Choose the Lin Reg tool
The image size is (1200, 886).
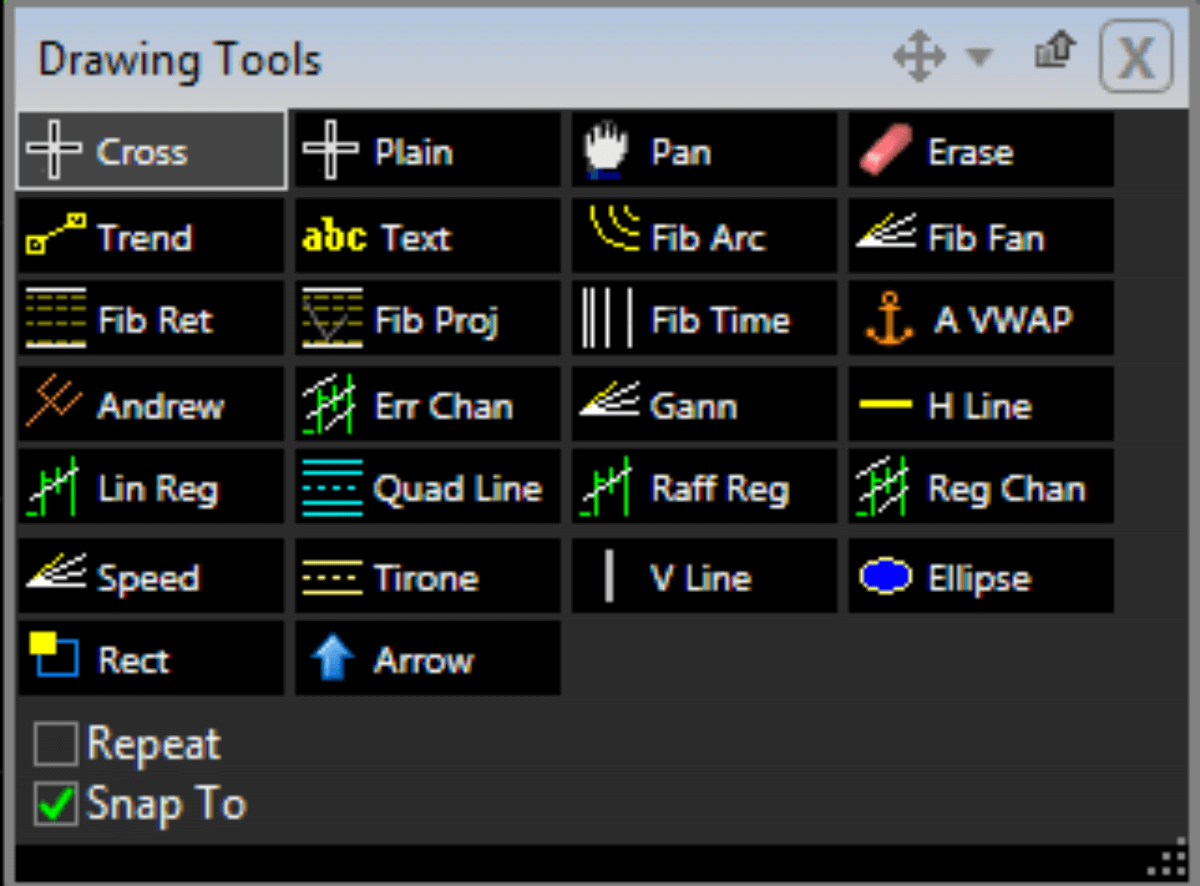click(152, 488)
